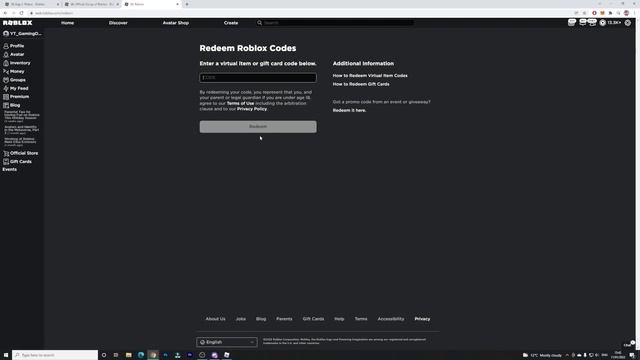Open Terms footer link
Screen dimensions: 640x360
(x=361, y=319)
